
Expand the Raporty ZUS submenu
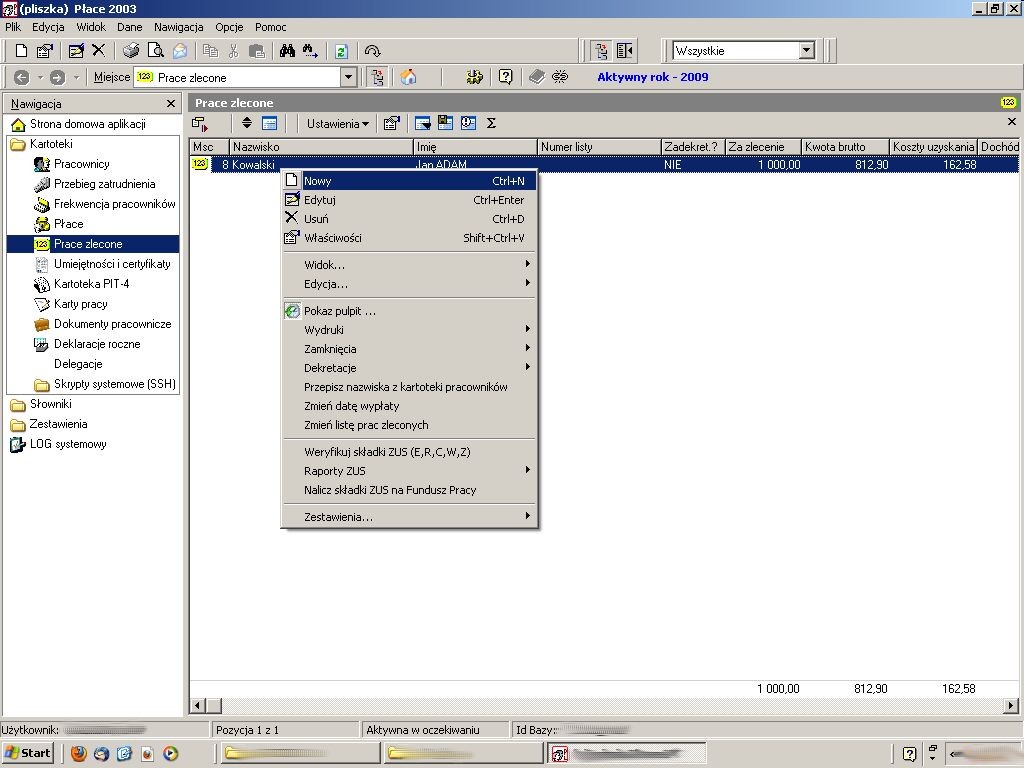409,471
